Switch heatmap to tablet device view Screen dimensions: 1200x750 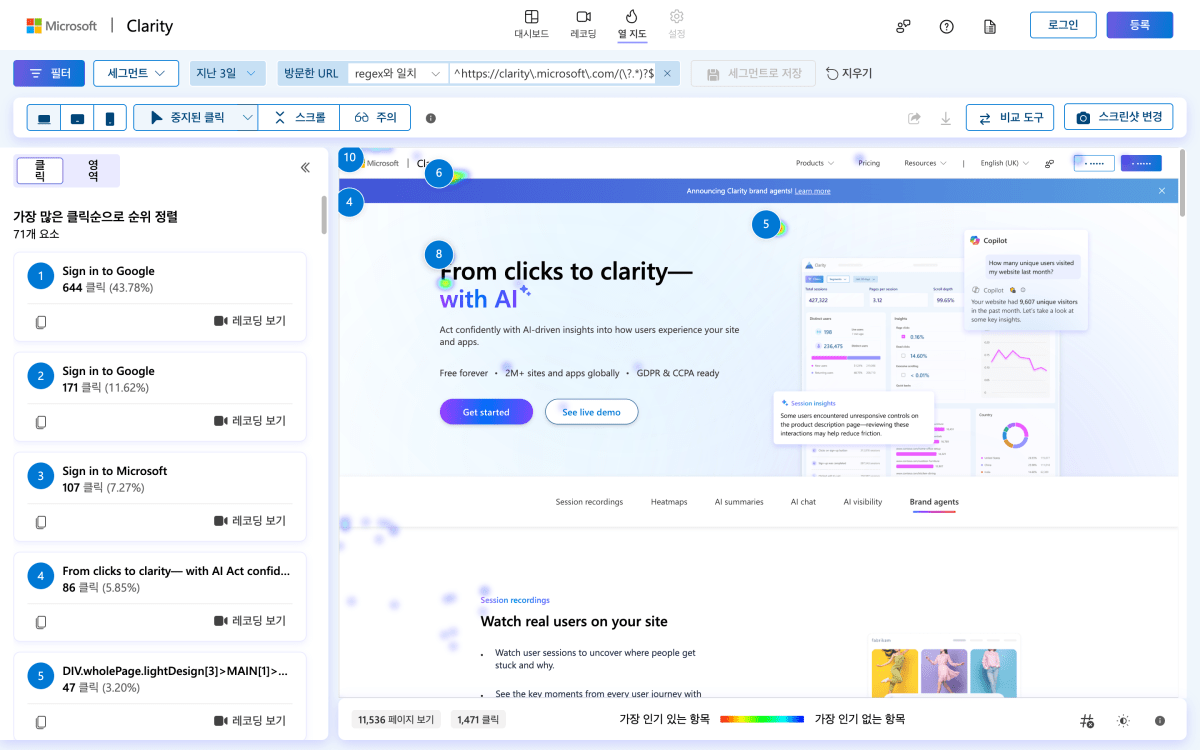pos(77,118)
